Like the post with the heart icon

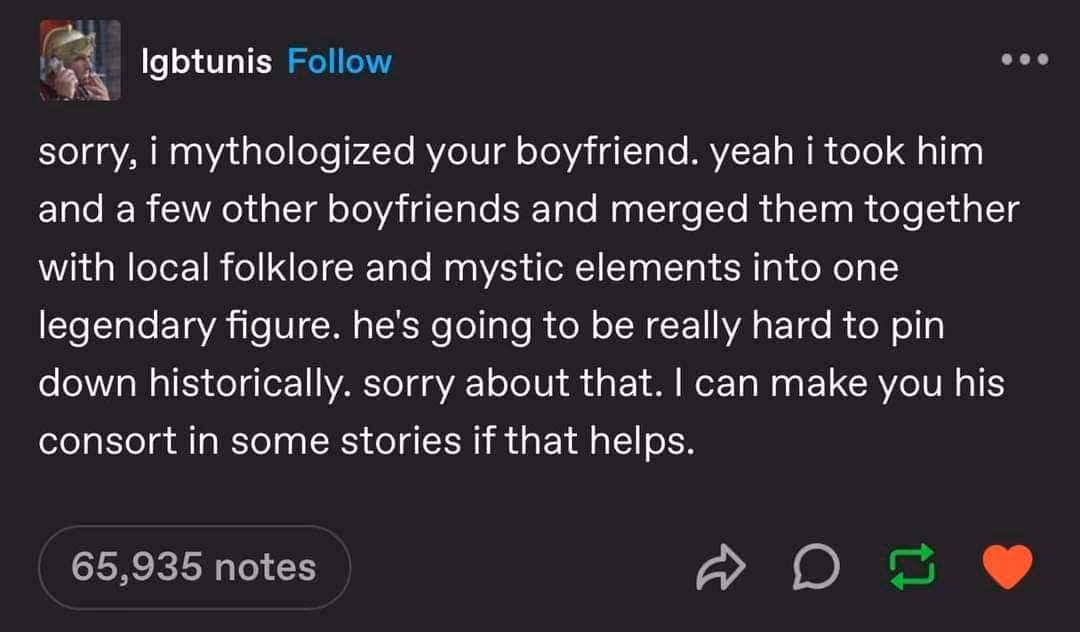[1007, 567]
